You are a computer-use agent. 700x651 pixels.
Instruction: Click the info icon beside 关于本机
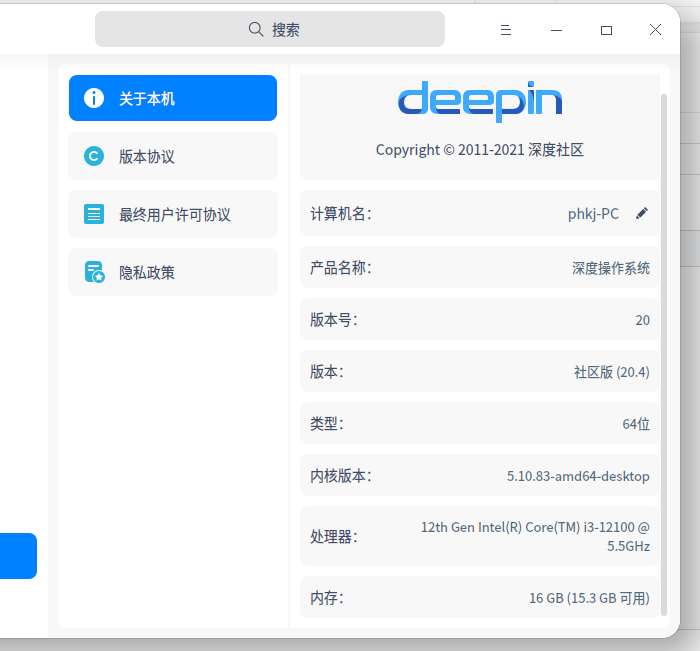tap(94, 98)
